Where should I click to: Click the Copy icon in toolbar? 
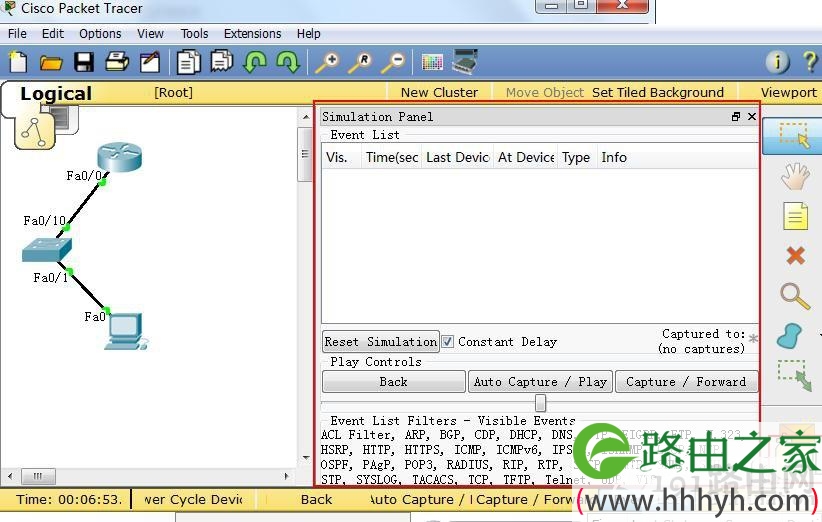click(x=188, y=62)
